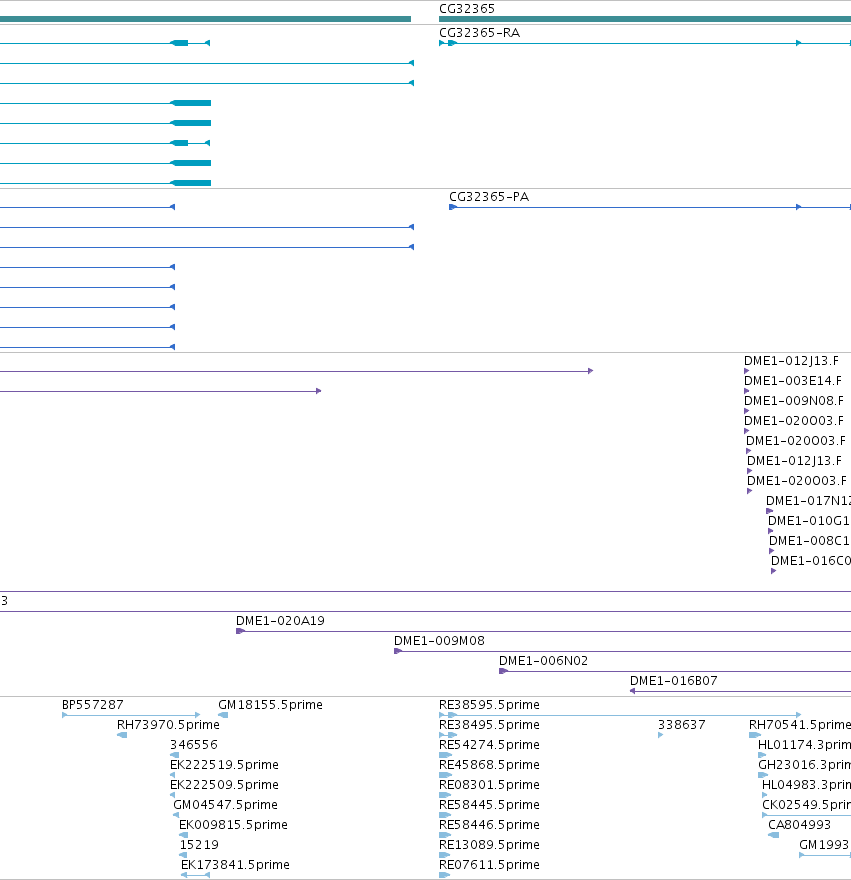This screenshot has height=880, width=851.
Task: Click the DME1-020A19 clone label
Action: 280,621
